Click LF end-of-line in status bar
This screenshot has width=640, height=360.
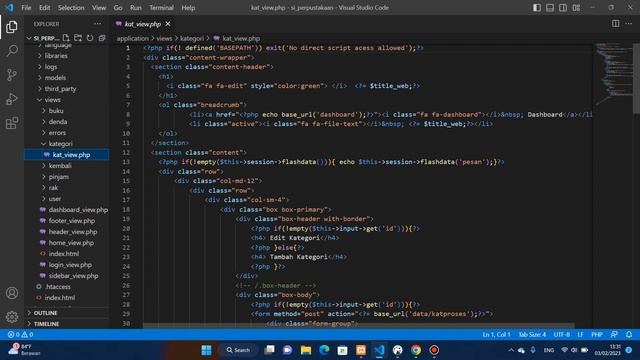pyautogui.click(x=580, y=334)
